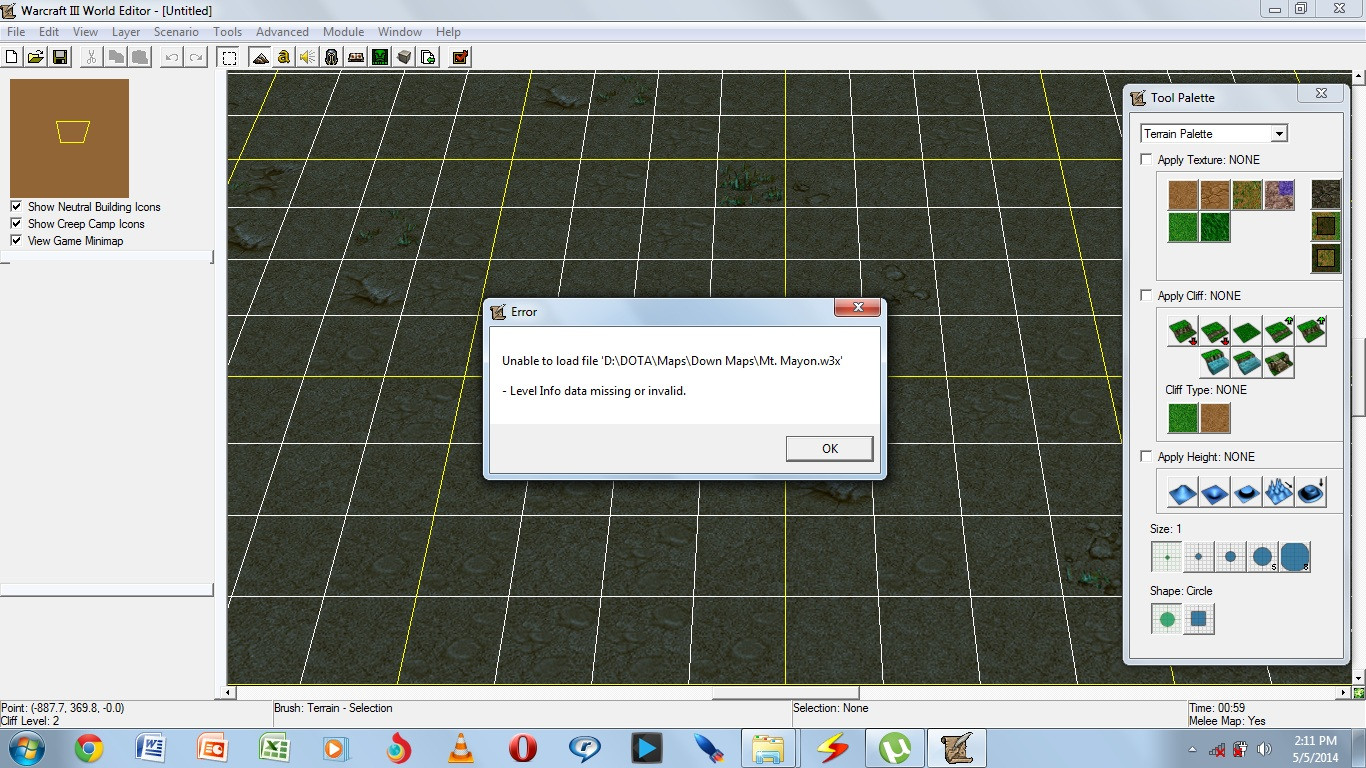This screenshot has width=1366, height=768.
Task: Expand the Terrain Palette dropdown
Action: [x=1278, y=133]
